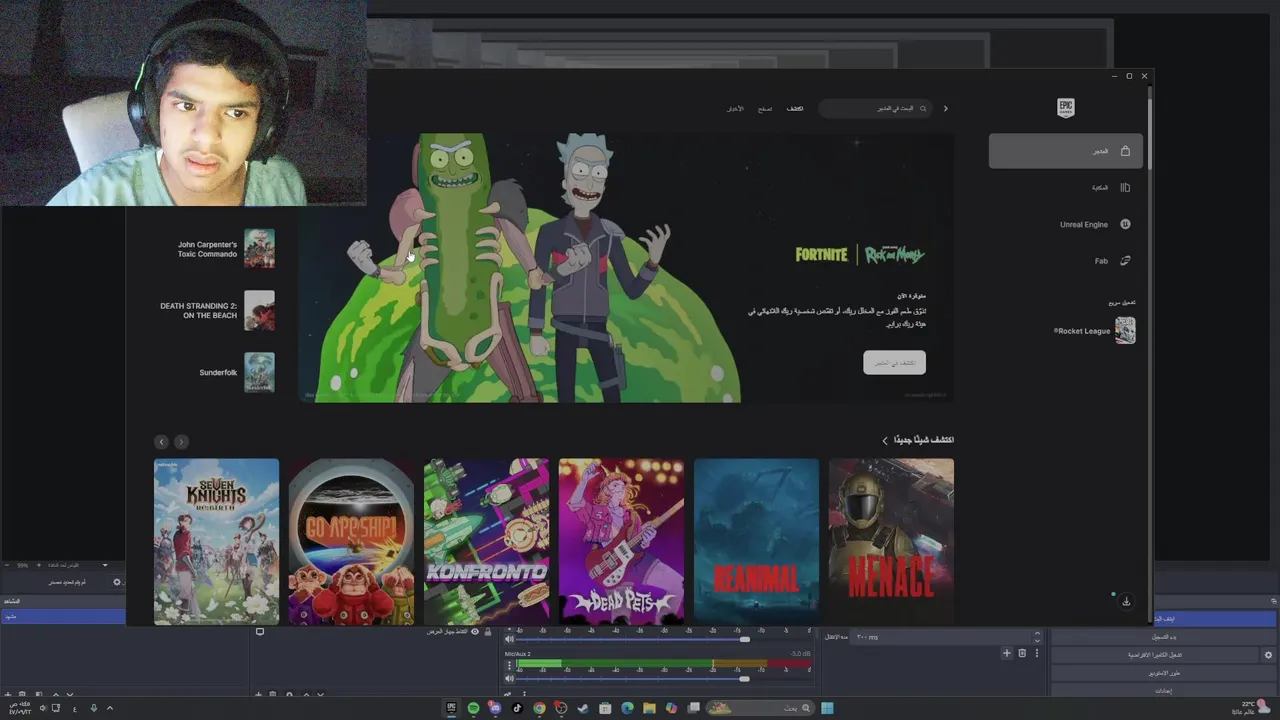Open Steam from the taskbar
The height and width of the screenshot is (720, 1280).
[x=583, y=708]
